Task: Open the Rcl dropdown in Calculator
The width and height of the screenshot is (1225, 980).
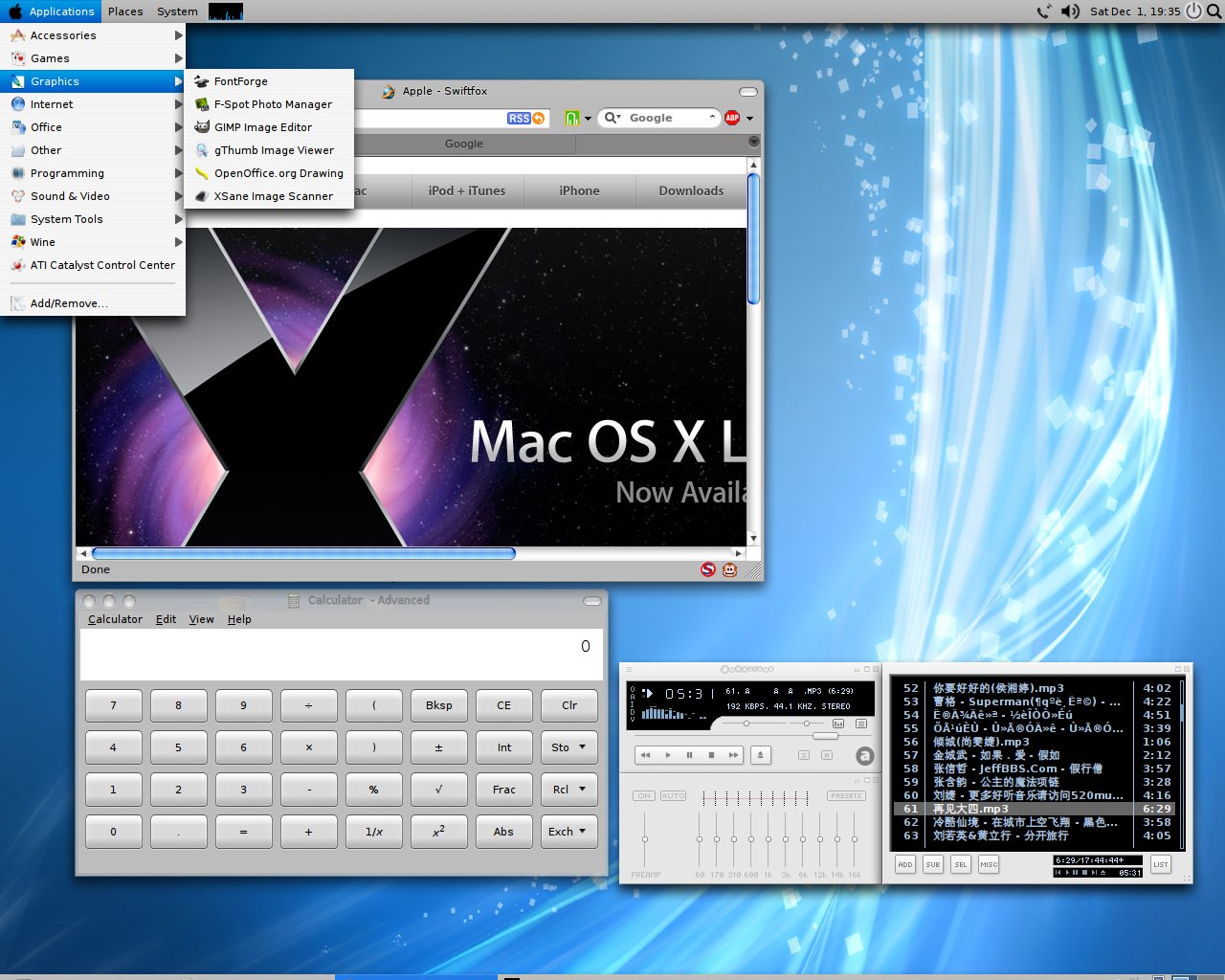Action: coord(569,791)
